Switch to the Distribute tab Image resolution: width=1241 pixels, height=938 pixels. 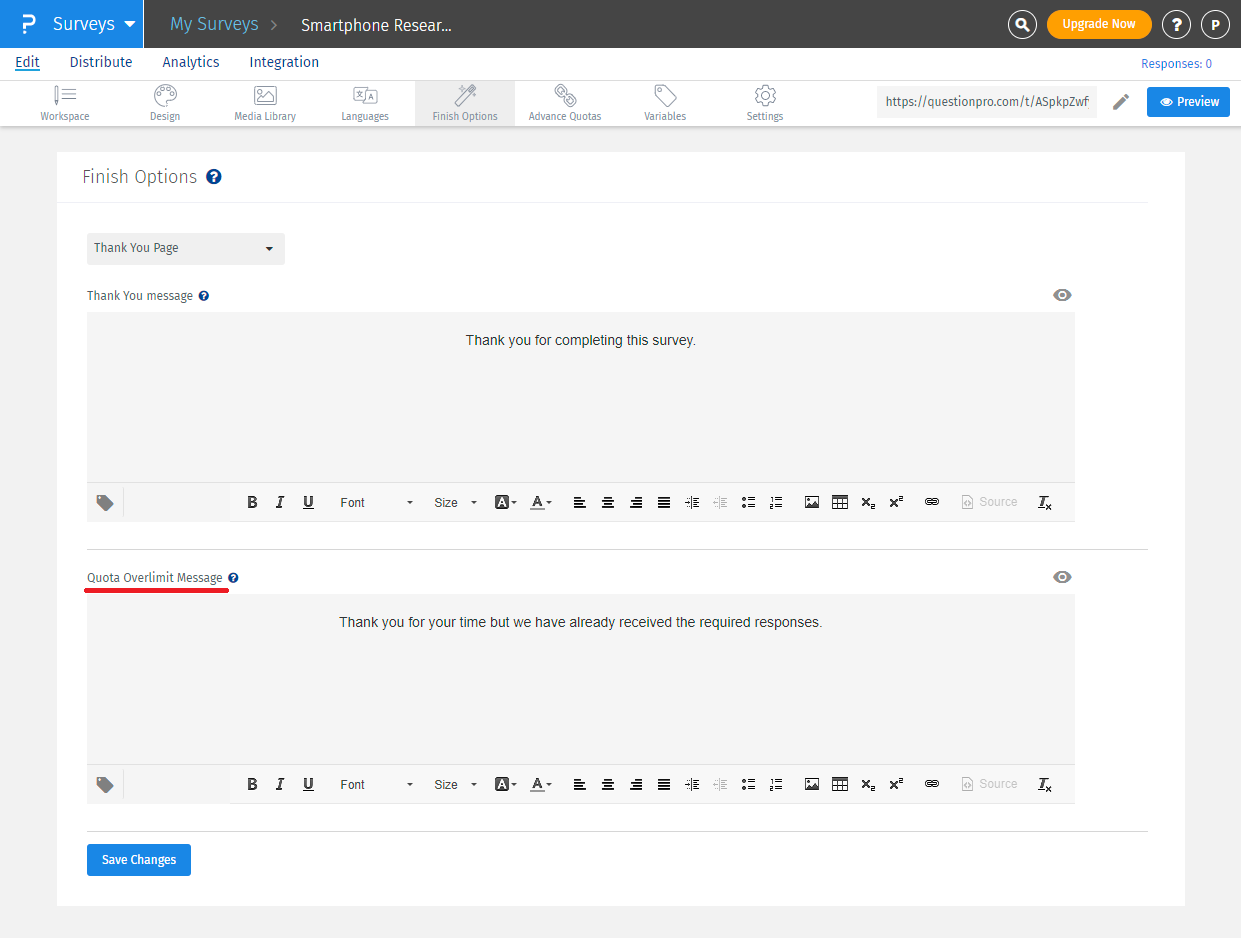point(101,62)
